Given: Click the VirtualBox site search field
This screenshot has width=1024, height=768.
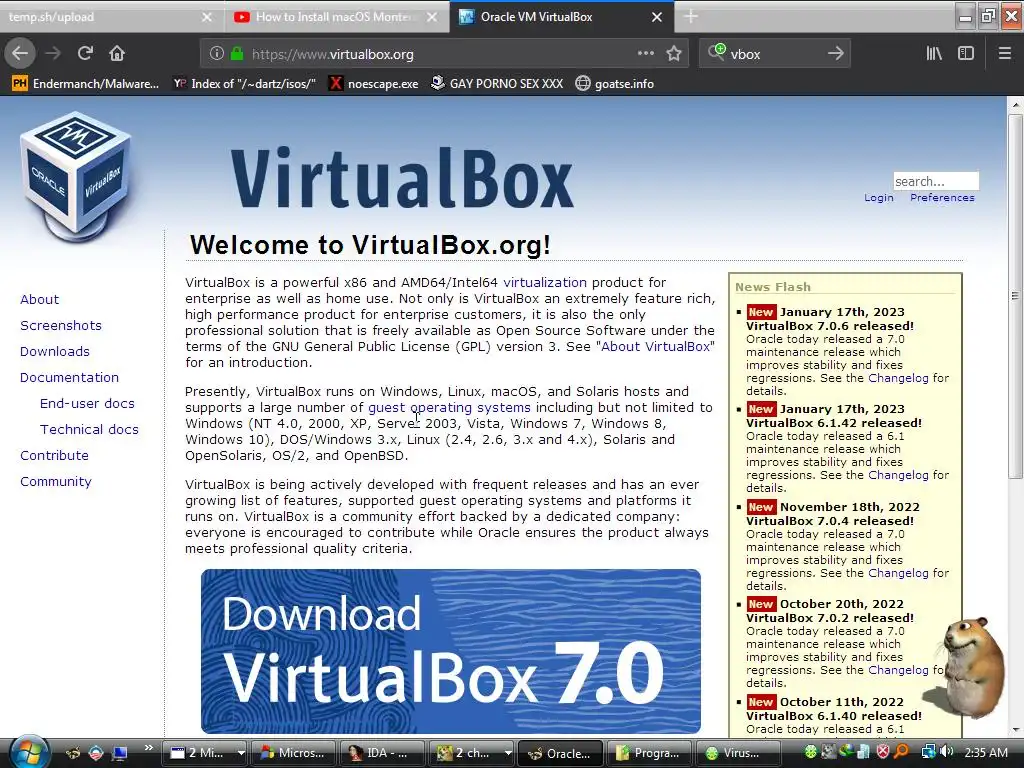Looking at the screenshot, I should point(936,181).
